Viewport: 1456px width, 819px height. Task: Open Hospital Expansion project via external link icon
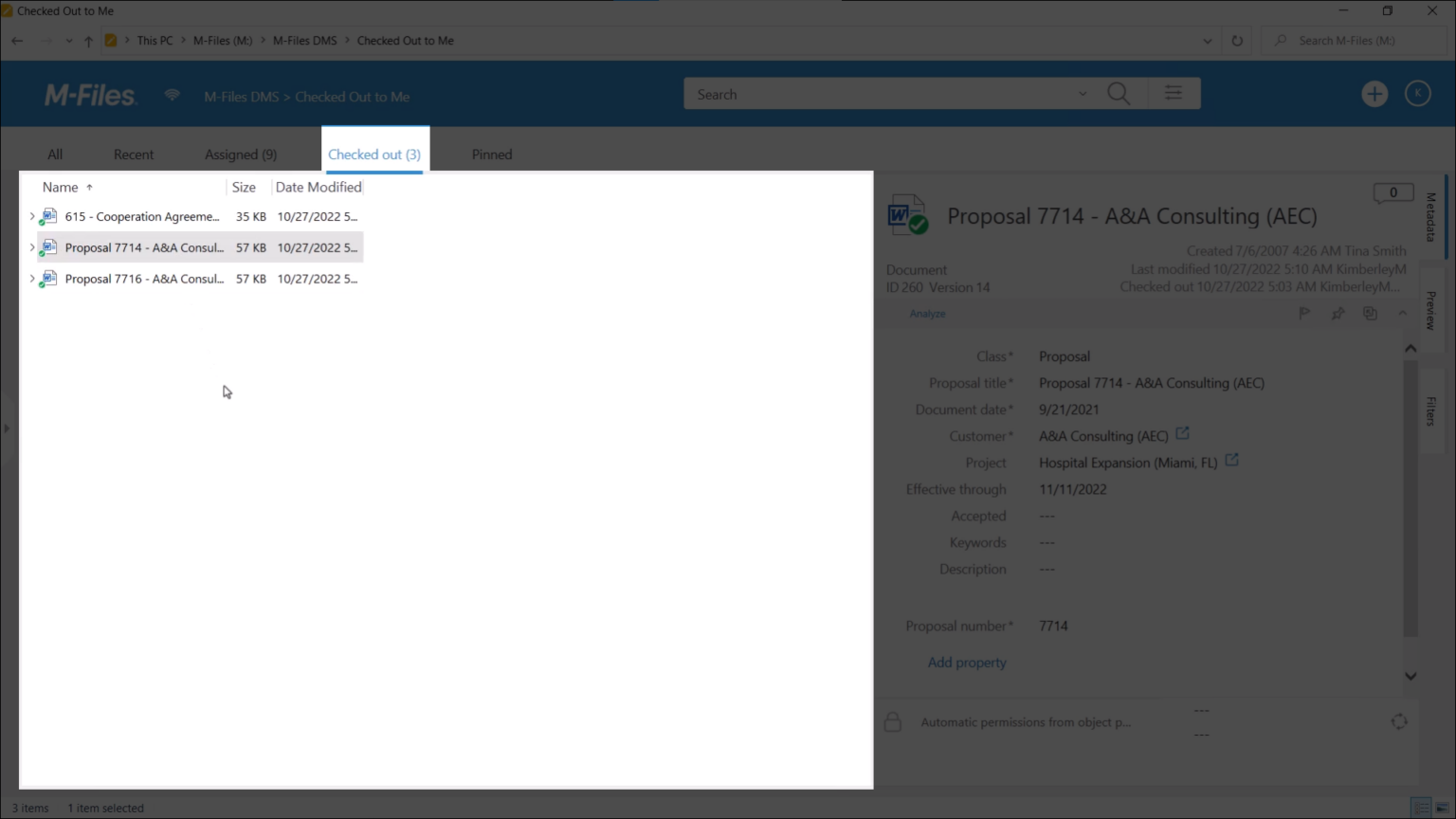coord(1231,459)
